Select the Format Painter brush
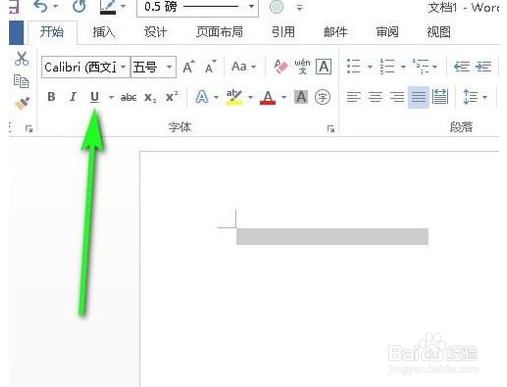 (x=22, y=103)
